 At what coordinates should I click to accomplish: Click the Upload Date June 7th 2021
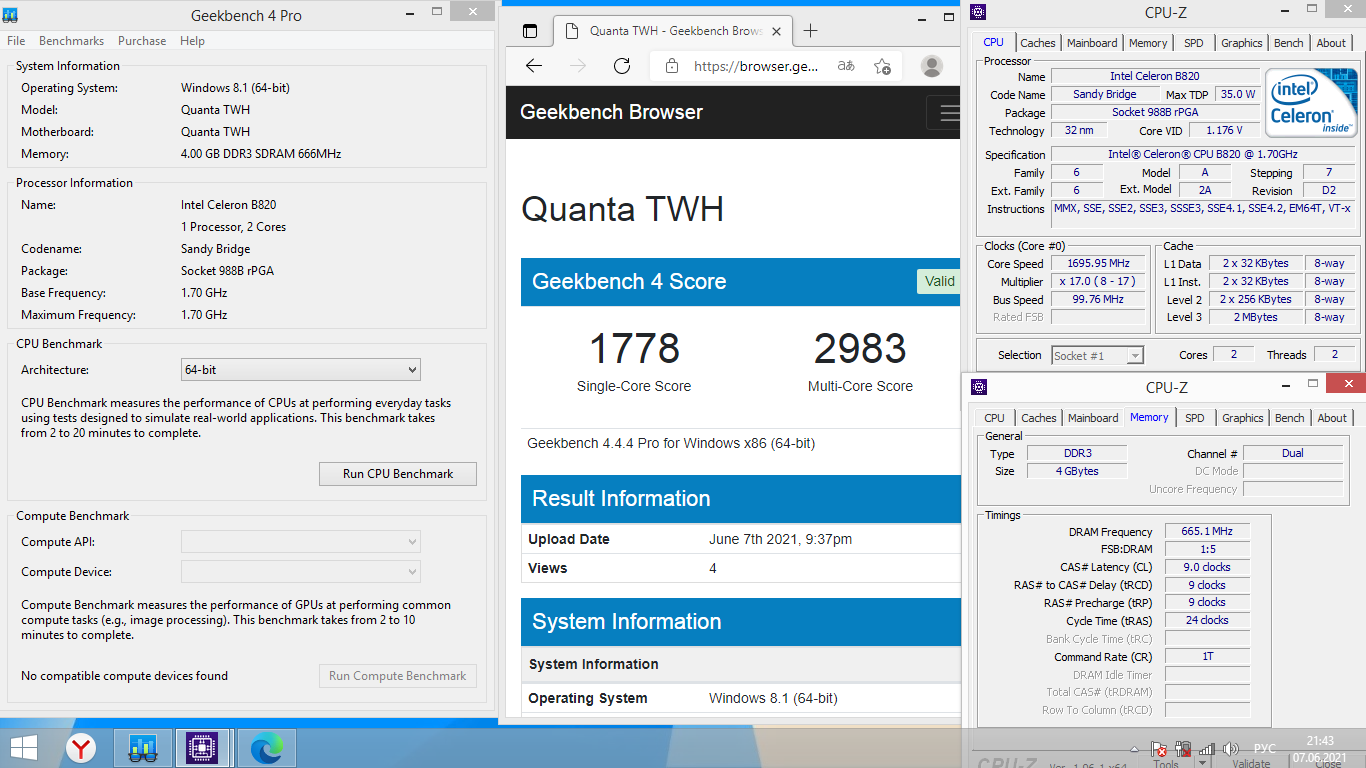780,539
